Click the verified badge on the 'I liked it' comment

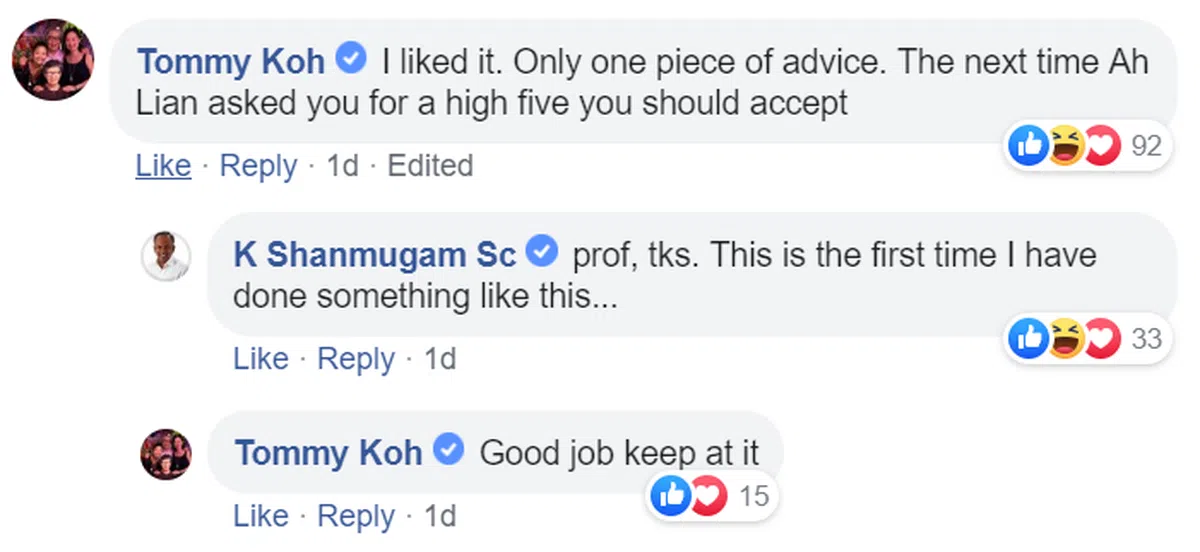[x=350, y=60]
